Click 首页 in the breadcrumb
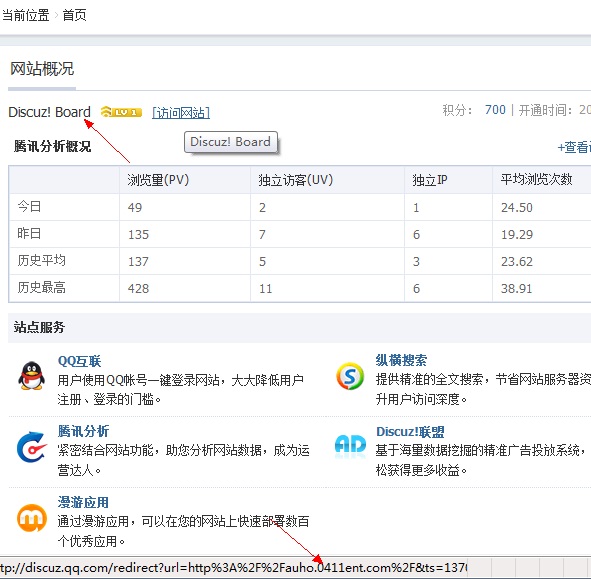The image size is (591, 579). coord(74,15)
